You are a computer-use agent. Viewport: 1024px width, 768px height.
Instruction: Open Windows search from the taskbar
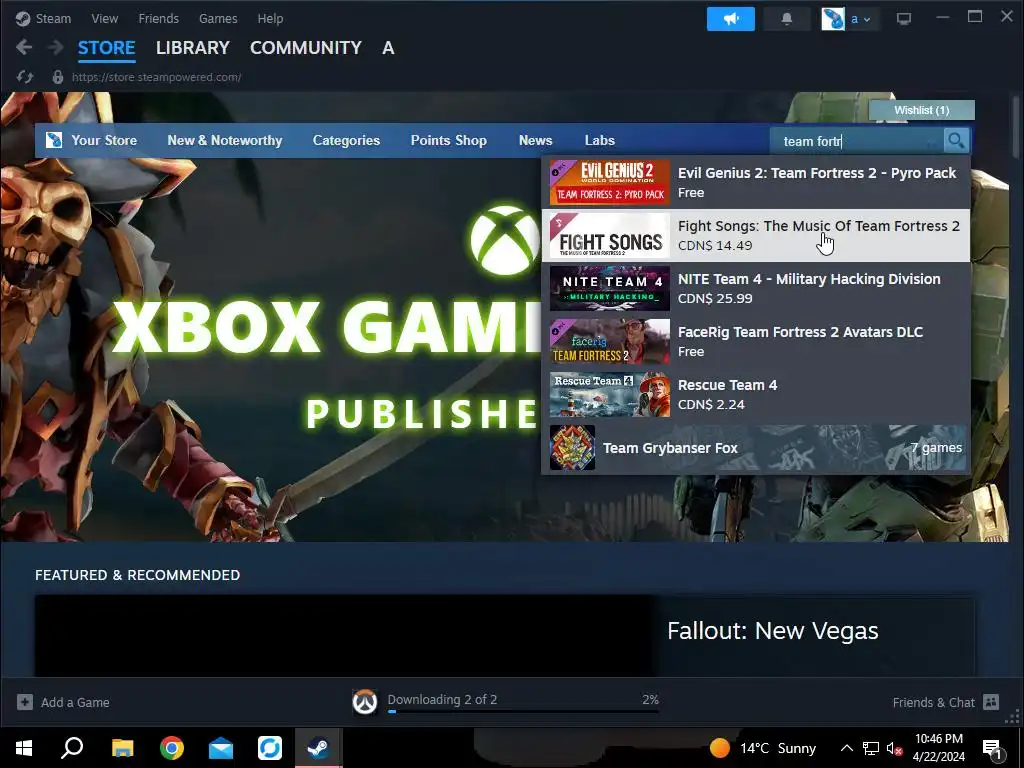[x=72, y=748]
